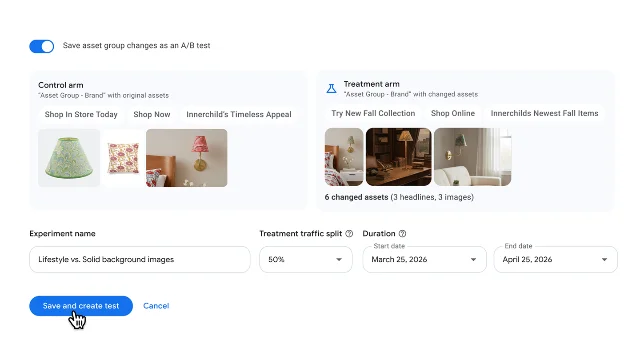Open help for Treatment traffic split
The image size is (640, 360).
[349, 233]
